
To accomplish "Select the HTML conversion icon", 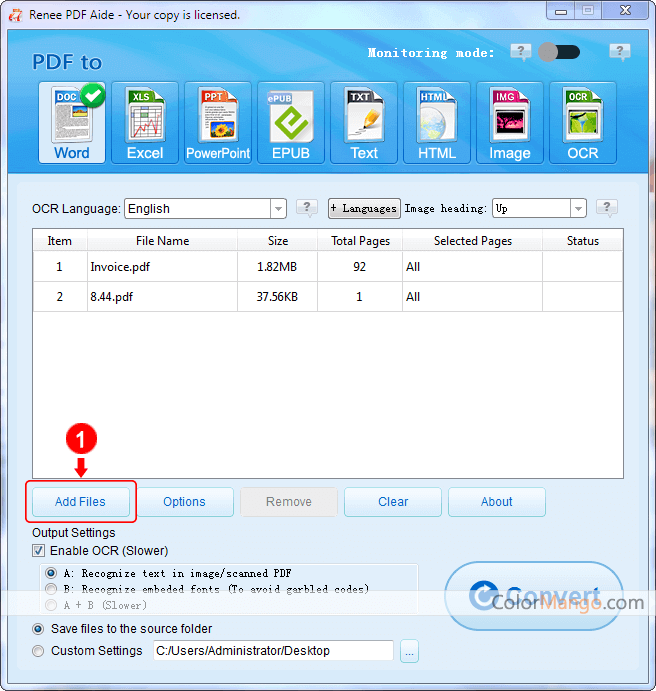I will pyautogui.click(x=437, y=123).
